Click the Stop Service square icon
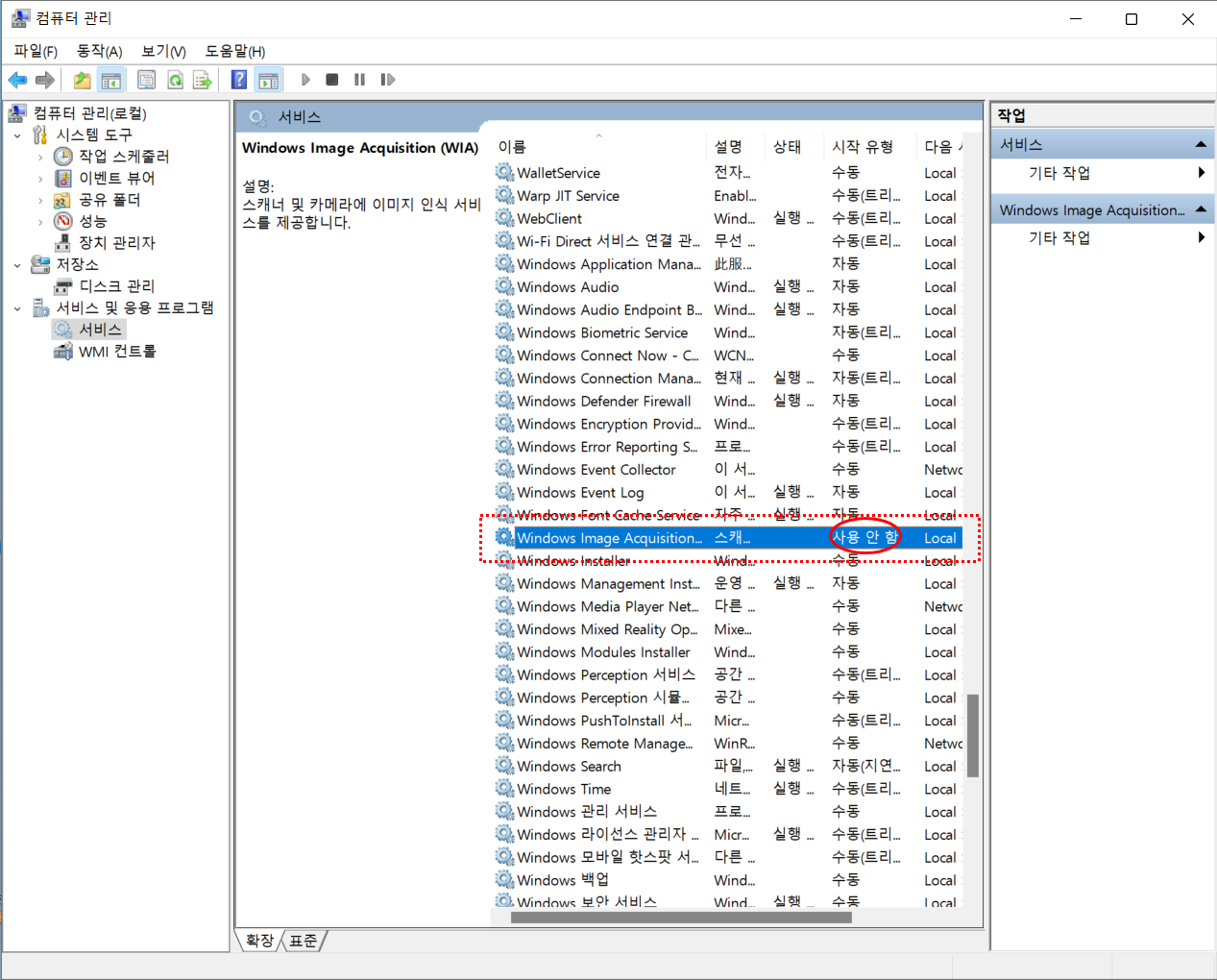1217x980 pixels. [x=331, y=80]
